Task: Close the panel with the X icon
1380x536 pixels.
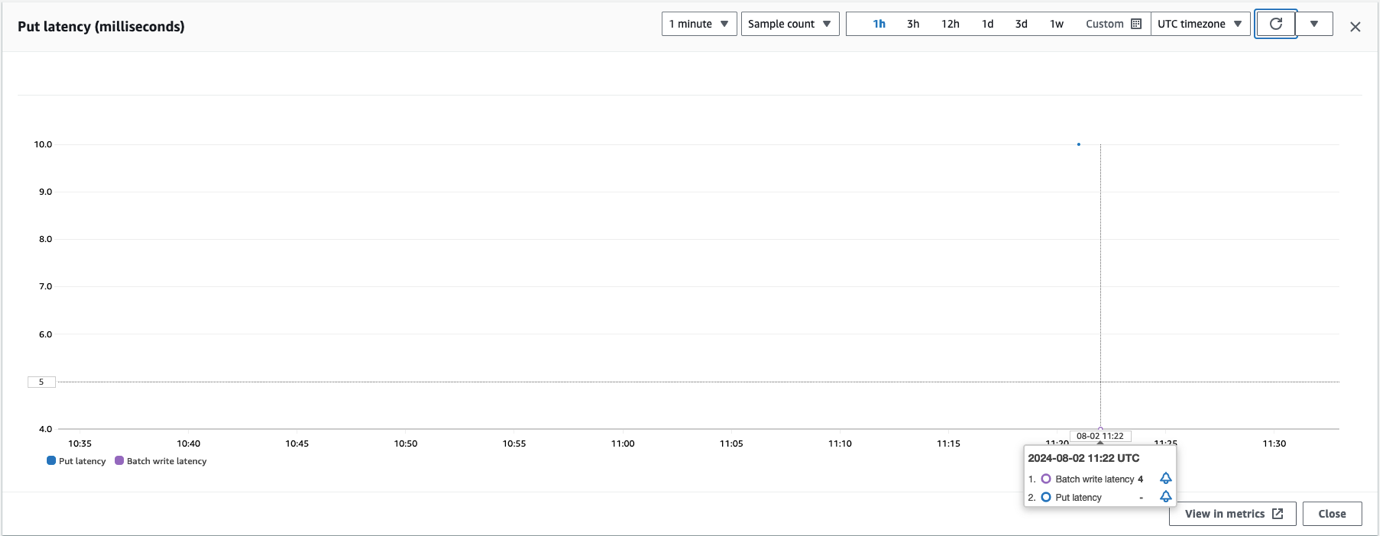Action: pyautogui.click(x=1355, y=27)
